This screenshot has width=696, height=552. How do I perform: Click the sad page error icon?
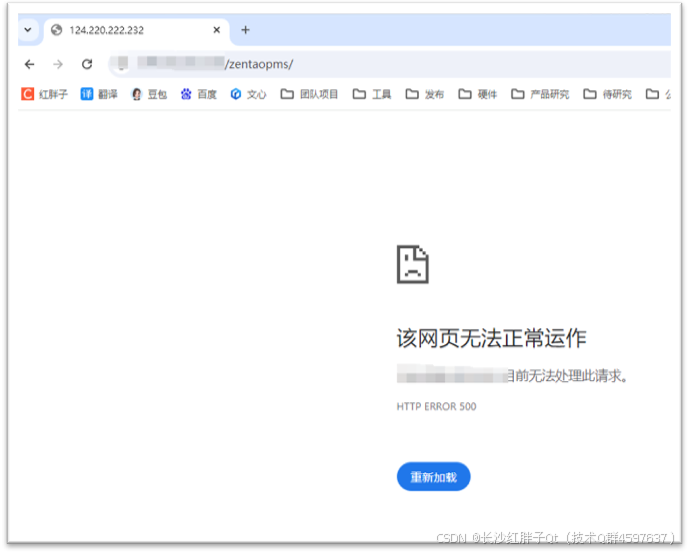pyautogui.click(x=413, y=264)
